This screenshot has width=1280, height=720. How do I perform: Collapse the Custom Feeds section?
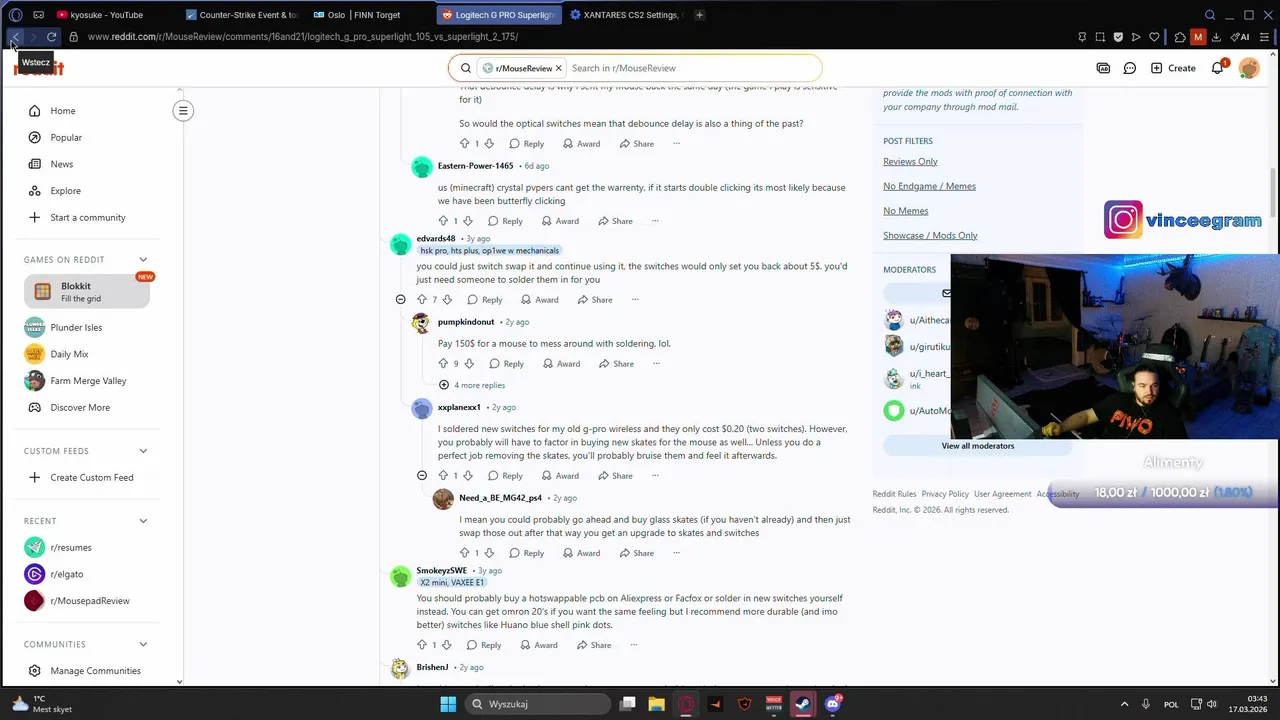tap(143, 451)
